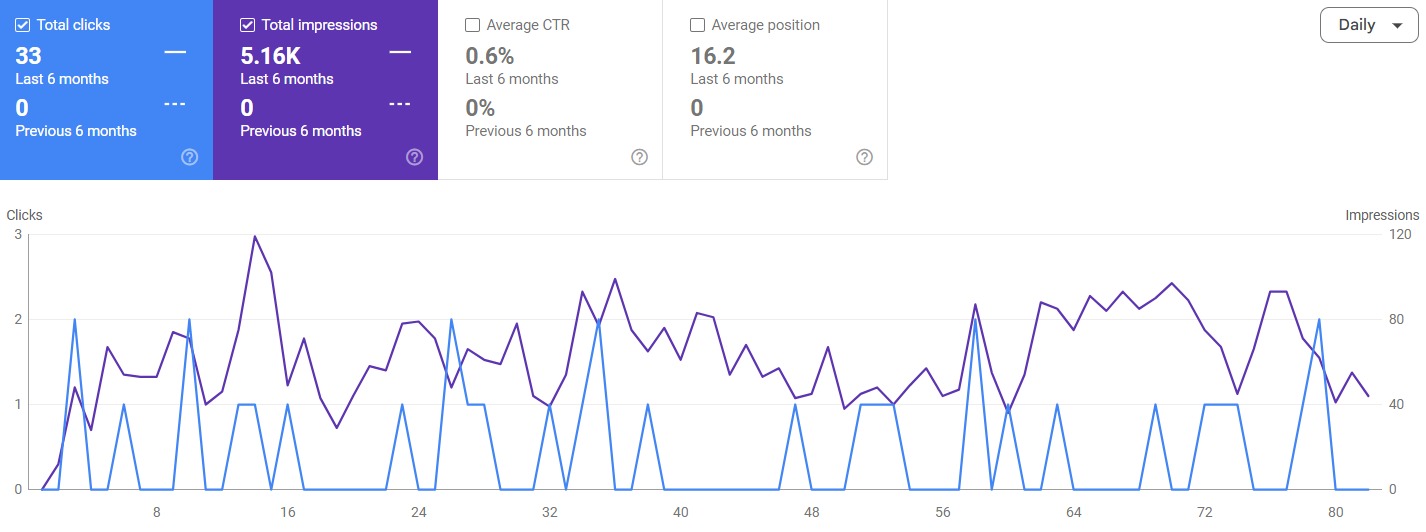Select the 16.2 average position number
The width and height of the screenshot is (1426, 532).
tap(713, 56)
